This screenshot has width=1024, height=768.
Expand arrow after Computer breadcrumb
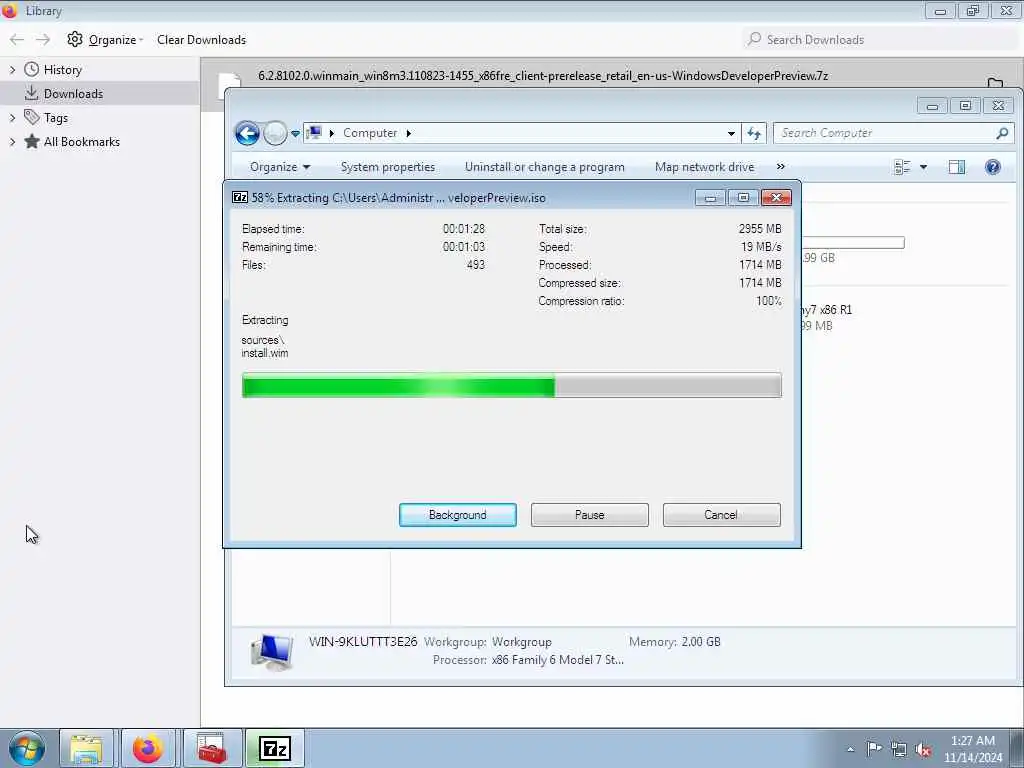[x=409, y=133]
